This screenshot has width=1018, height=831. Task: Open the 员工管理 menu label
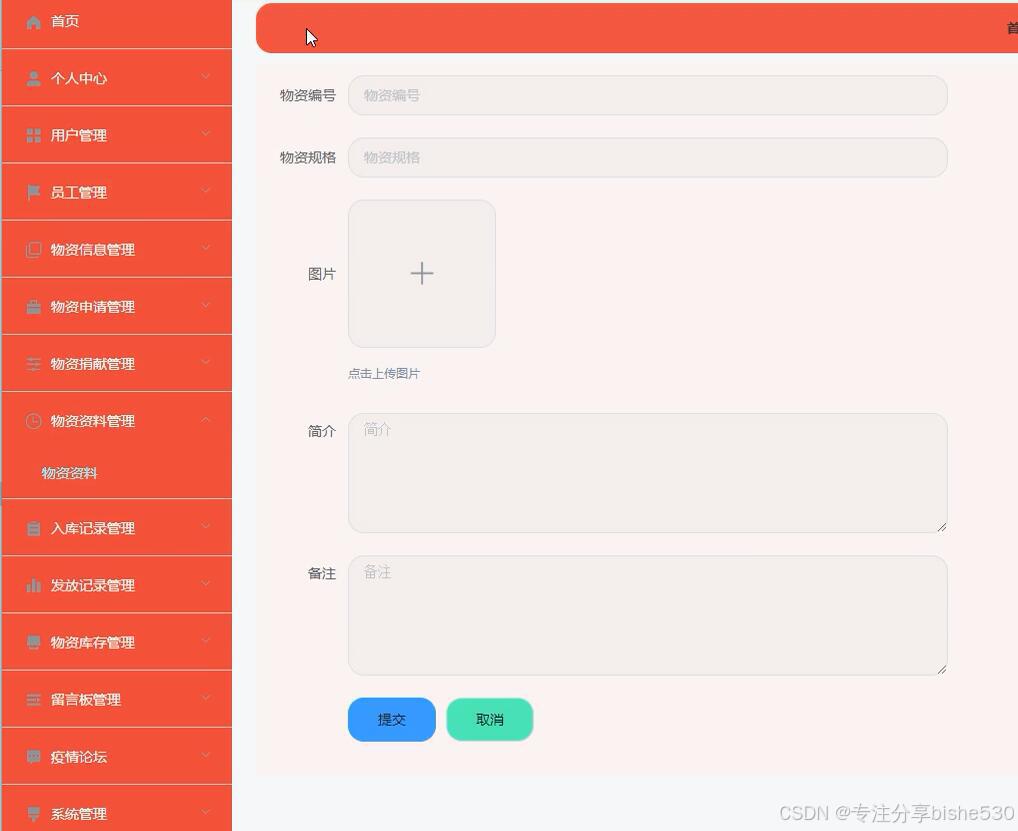pos(79,193)
